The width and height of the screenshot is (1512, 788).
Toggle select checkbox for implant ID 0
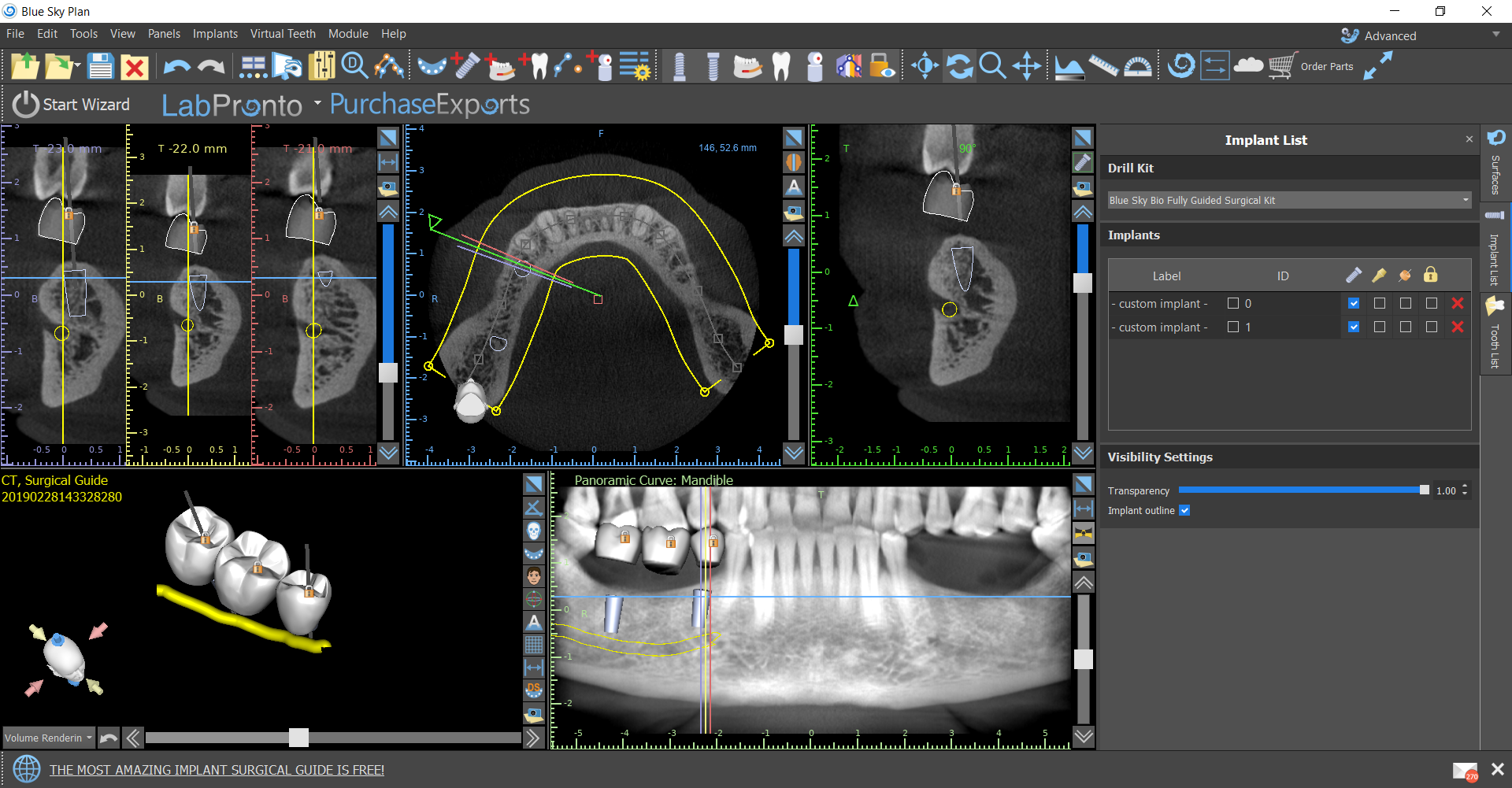point(1233,304)
